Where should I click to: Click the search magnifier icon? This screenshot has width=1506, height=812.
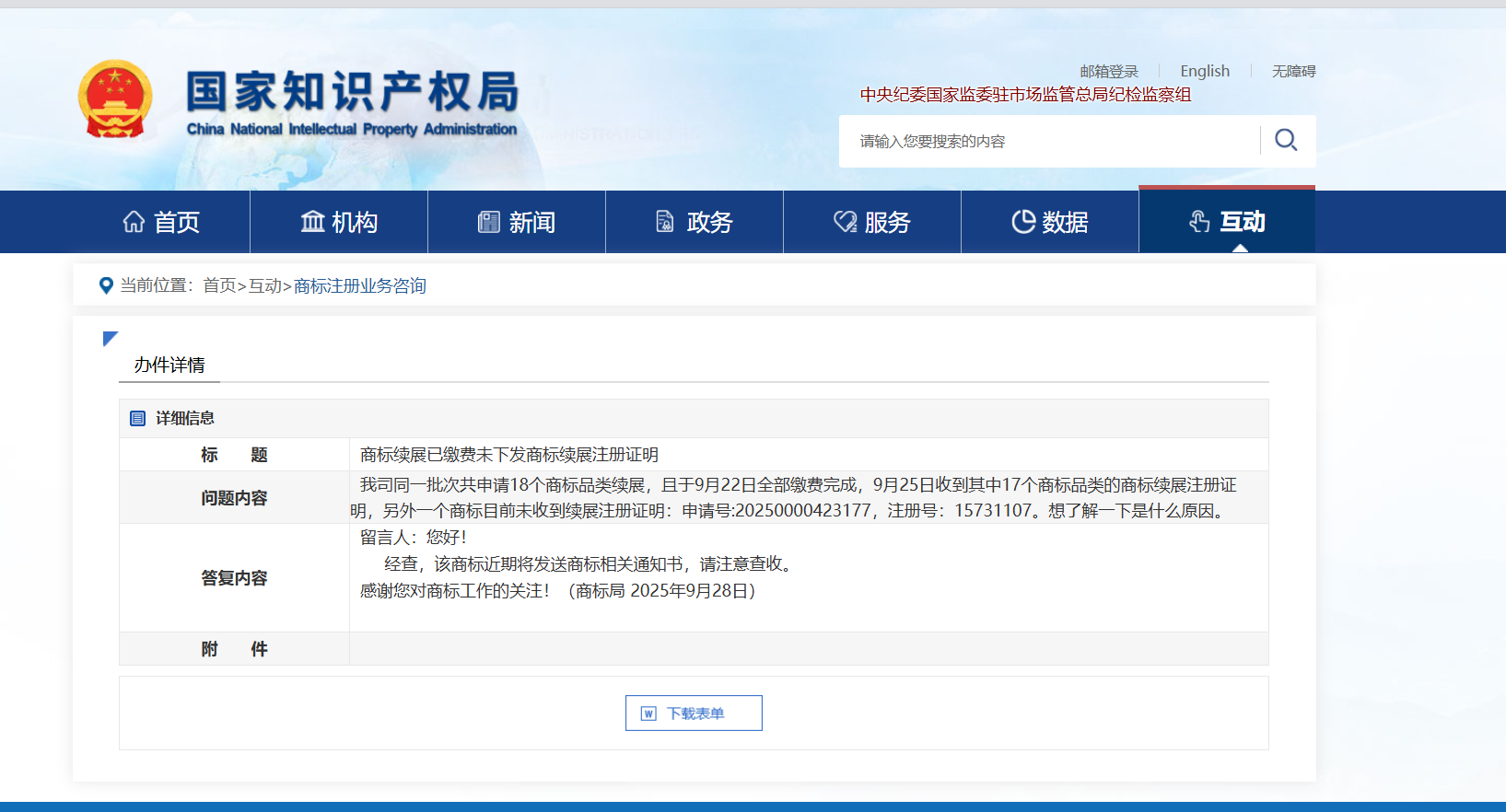point(1286,140)
